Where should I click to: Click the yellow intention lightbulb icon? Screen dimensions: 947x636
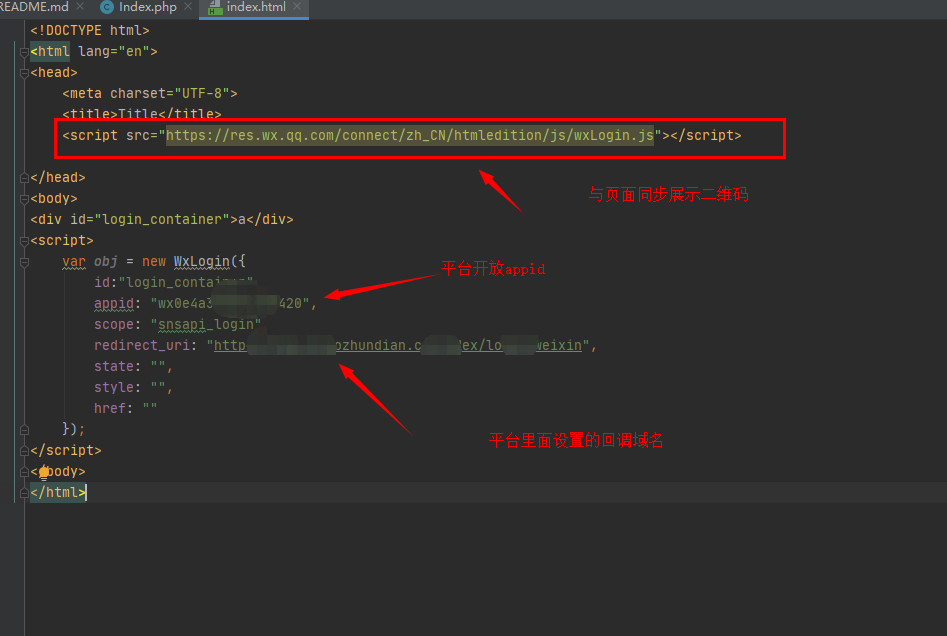pos(43,472)
